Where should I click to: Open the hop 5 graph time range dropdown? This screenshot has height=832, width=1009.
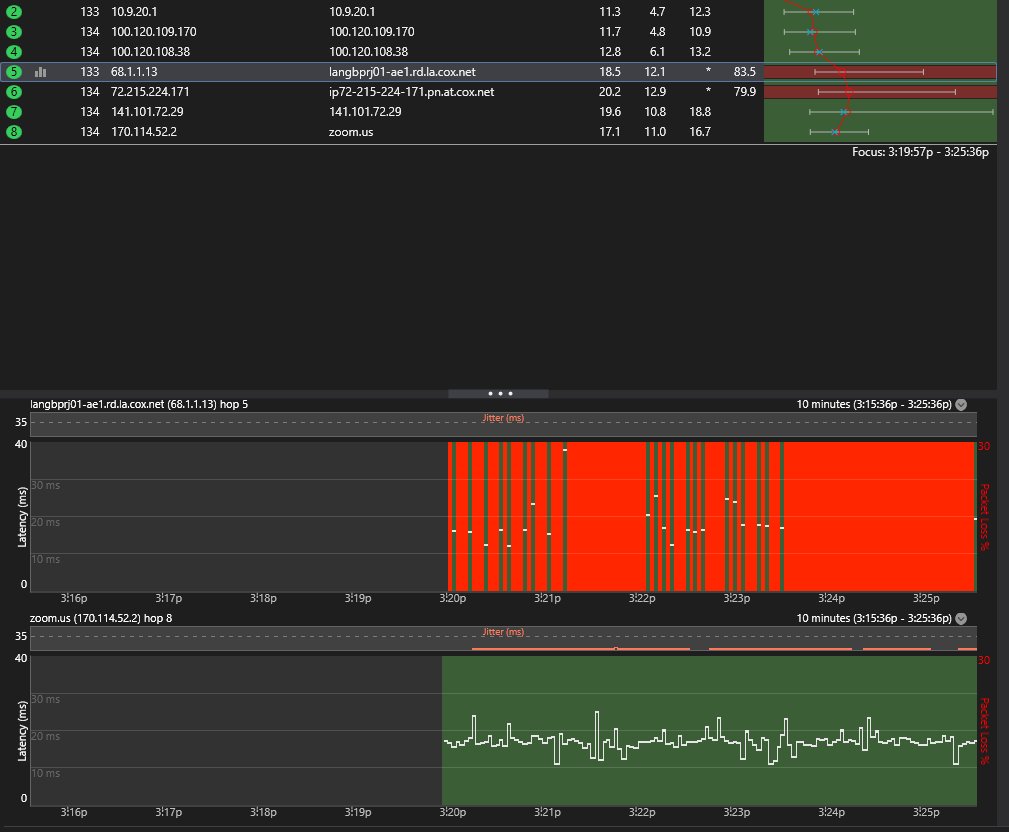[x=961, y=405]
